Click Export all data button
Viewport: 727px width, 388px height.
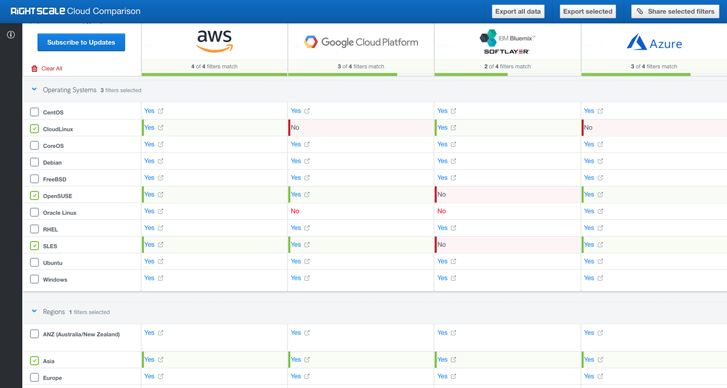[x=518, y=11]
